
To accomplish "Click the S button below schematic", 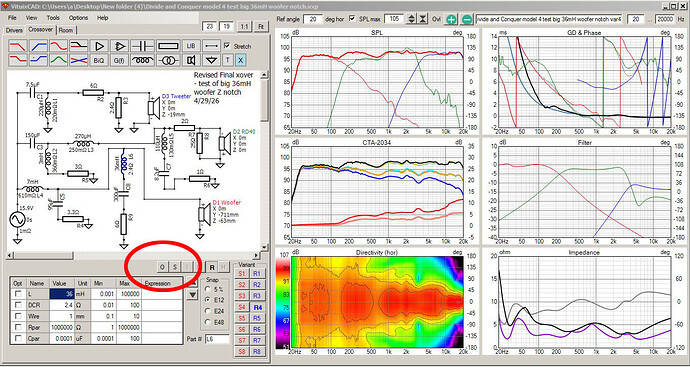I will click(x=174, y=267).
